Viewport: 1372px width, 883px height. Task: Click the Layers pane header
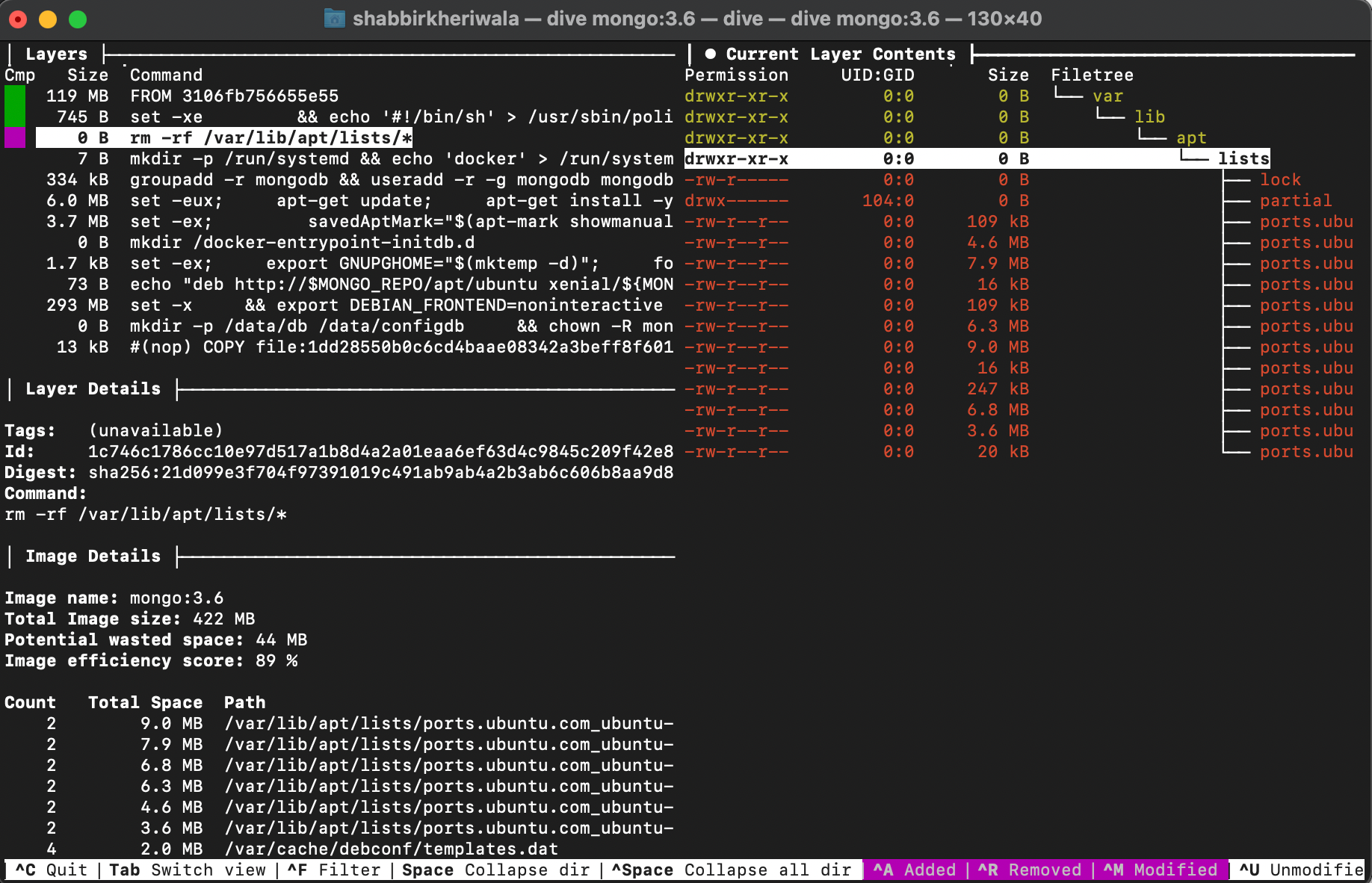[56, 54]
